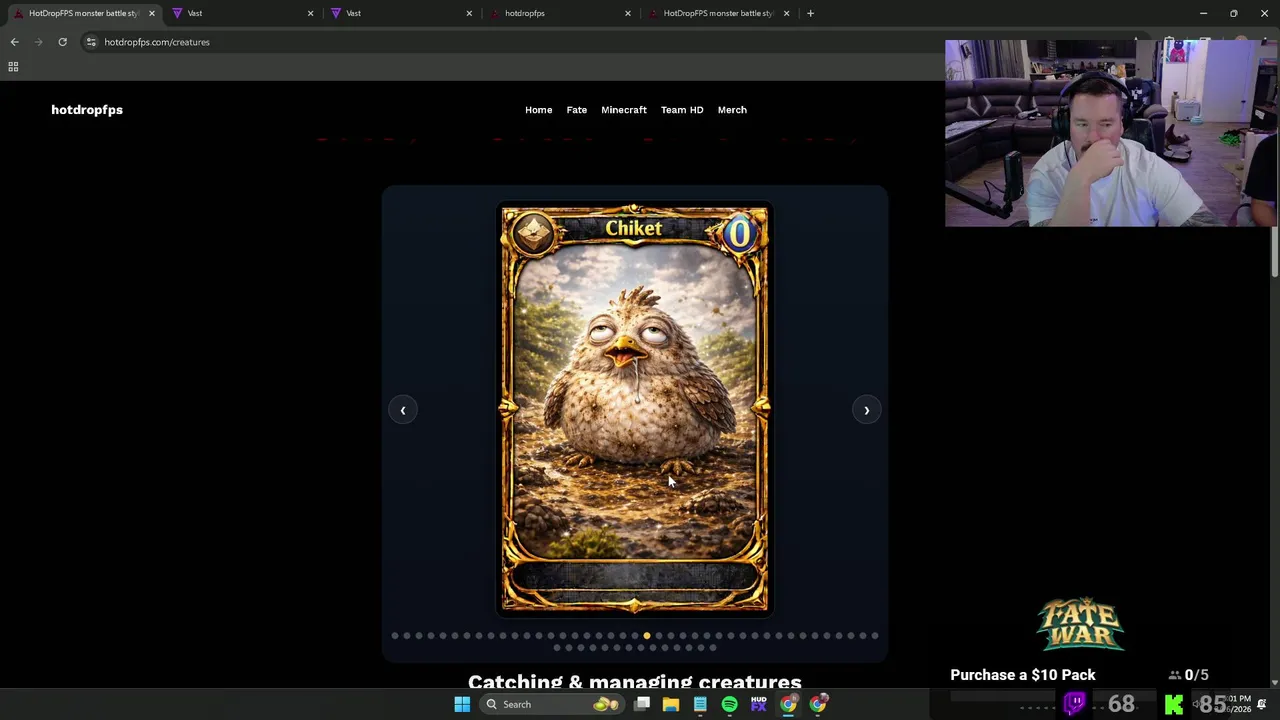Switch to the hotdropfps tab
The image size is (1280, 720).
(558, 13)
